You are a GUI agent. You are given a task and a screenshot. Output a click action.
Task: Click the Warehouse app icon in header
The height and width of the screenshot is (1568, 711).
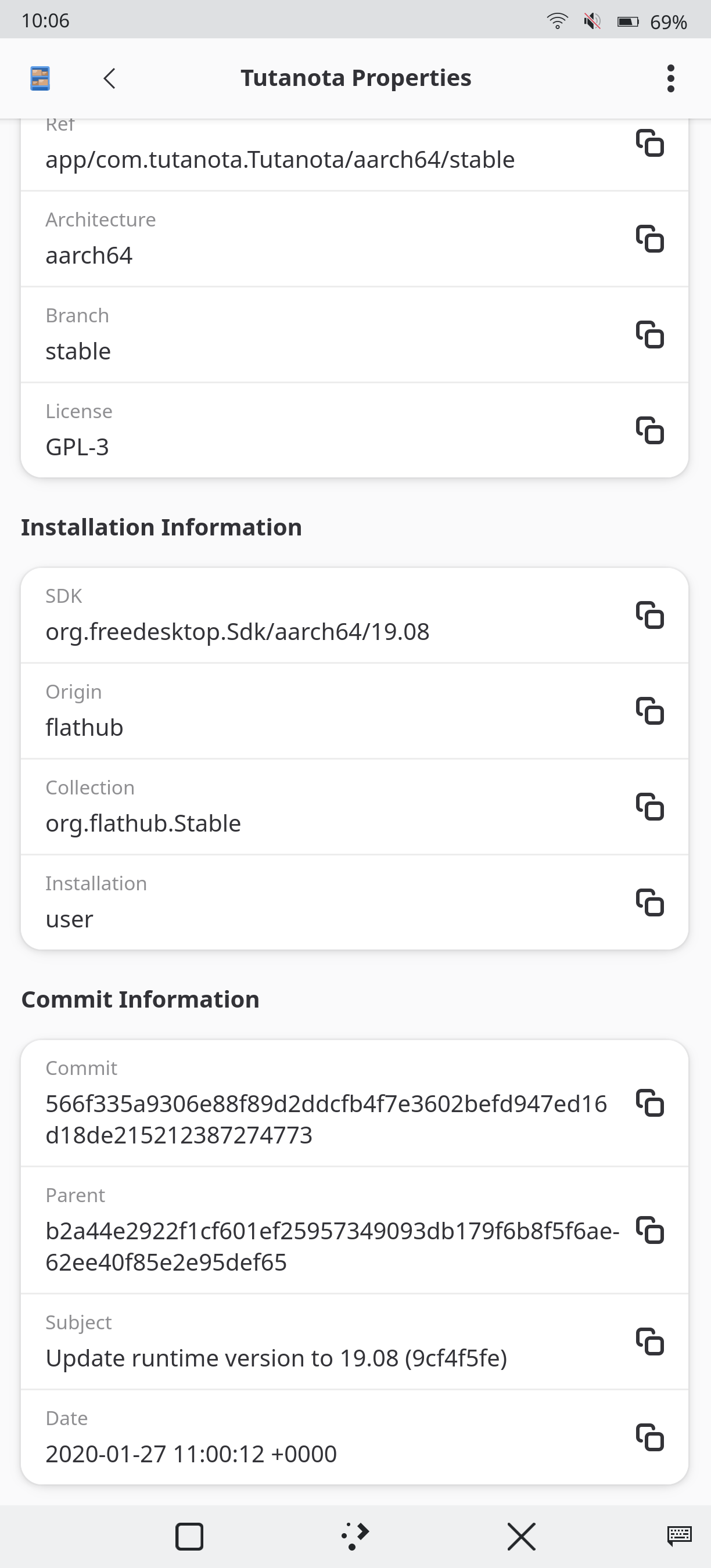tap(40, 78)
